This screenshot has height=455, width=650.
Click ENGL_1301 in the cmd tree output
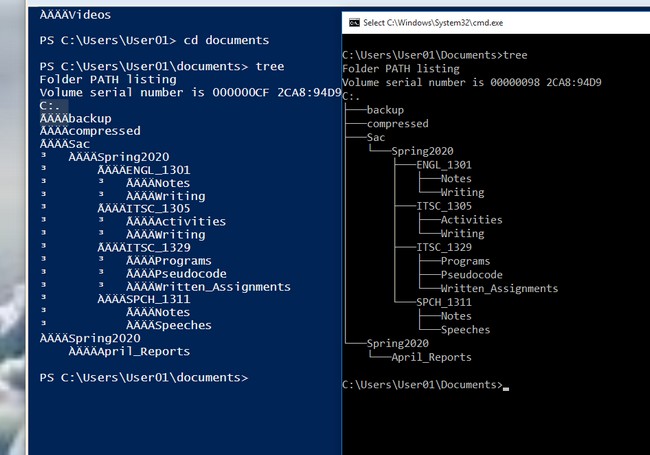(444, 165)
